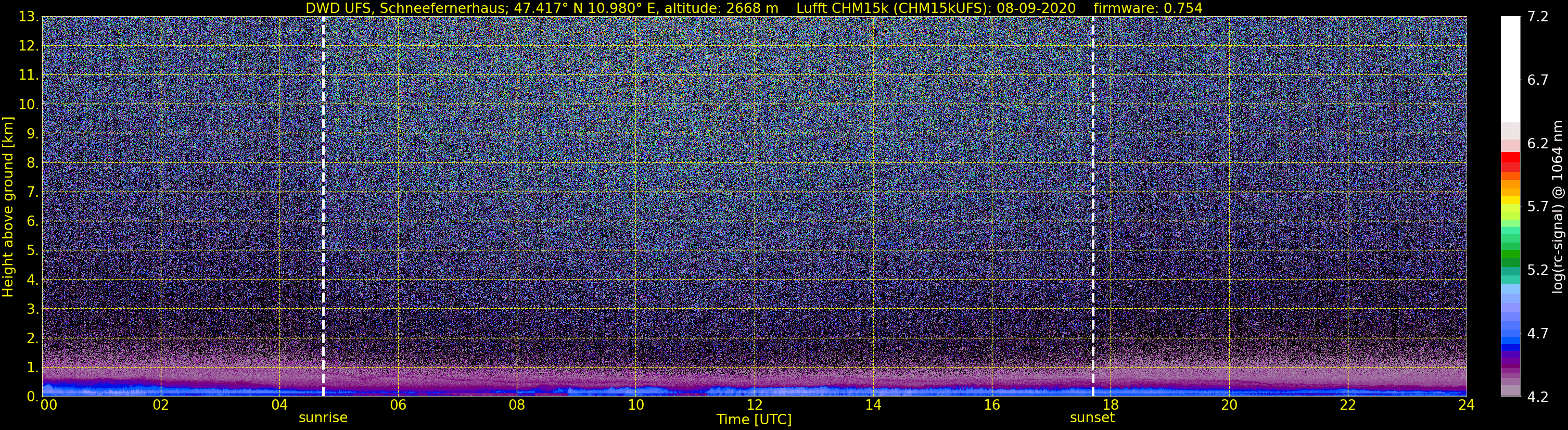Image resolution: width=1568 pixels, height=430 pixels.
Task: Click the height axis tick label 3.
Action: [x=33, y=309]
